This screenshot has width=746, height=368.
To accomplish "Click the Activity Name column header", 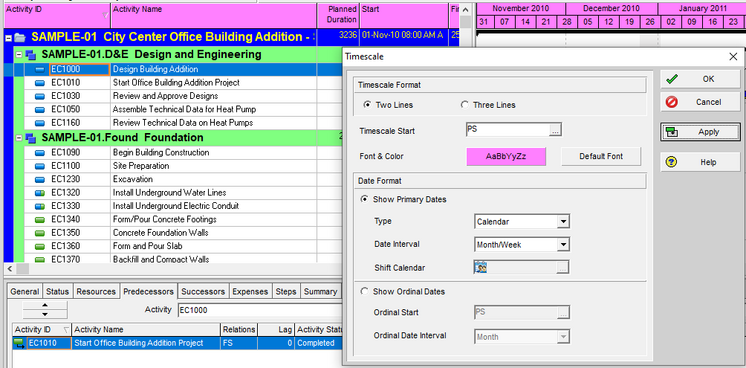I will click(214, 15).
